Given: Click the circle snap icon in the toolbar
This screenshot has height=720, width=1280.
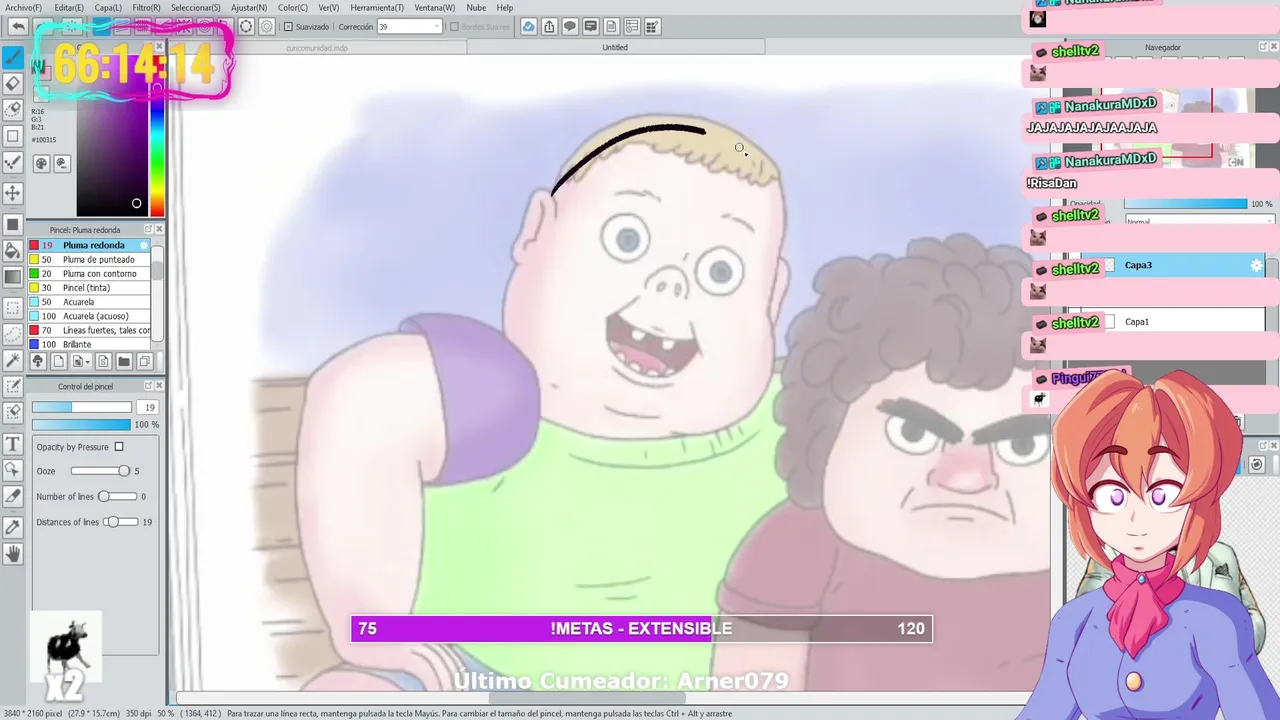Looking at the screenshot, I should (x=246, y=27).
